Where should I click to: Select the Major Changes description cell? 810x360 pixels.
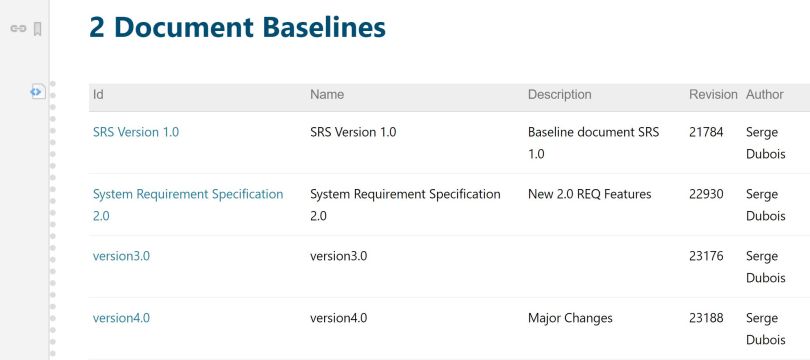tap(570, 318)
